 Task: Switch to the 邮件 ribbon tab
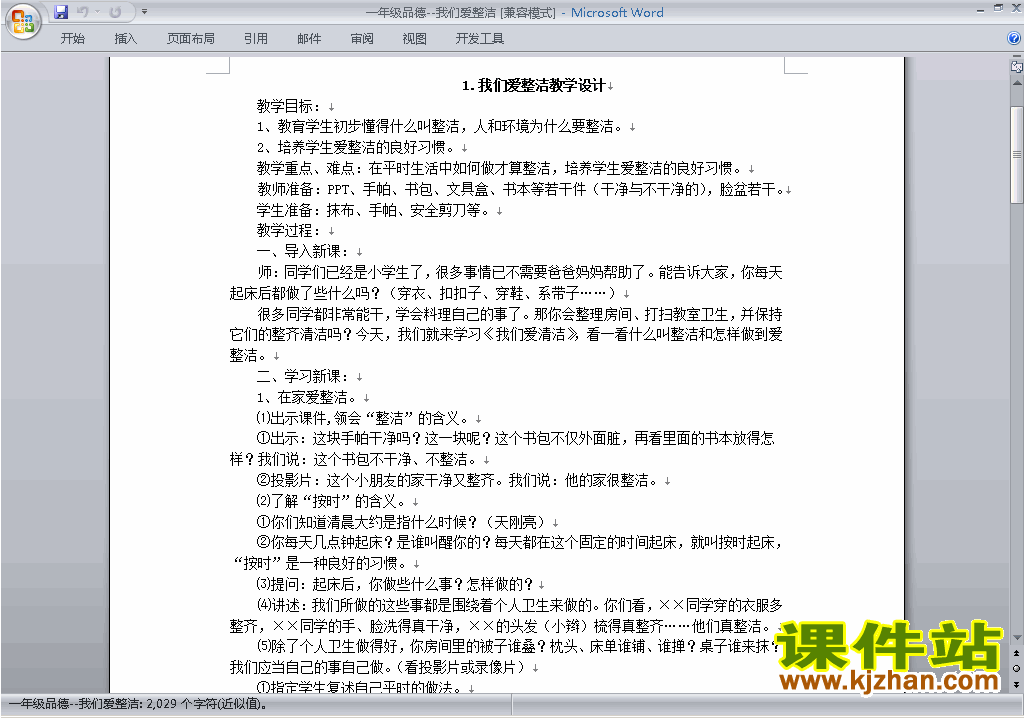coord(309,39)
